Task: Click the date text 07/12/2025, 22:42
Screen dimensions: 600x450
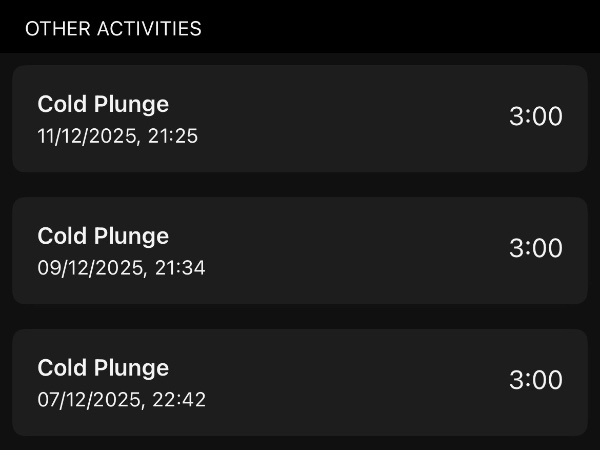Action: (121, 400)
